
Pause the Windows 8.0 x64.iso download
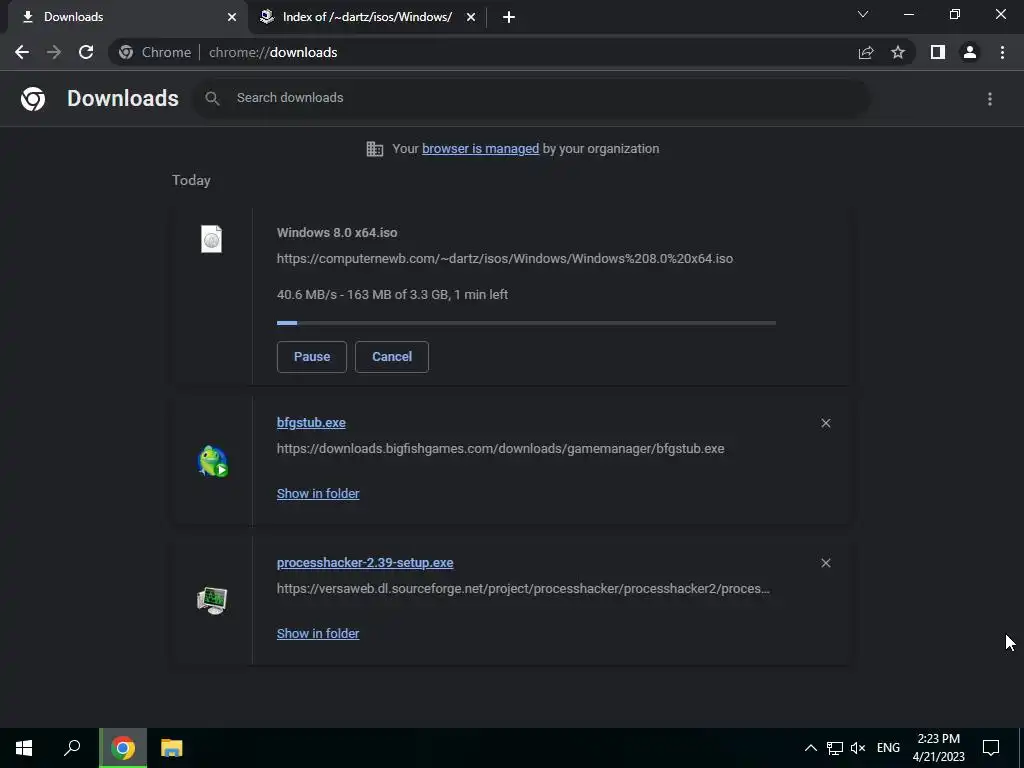tap(312, 357)
